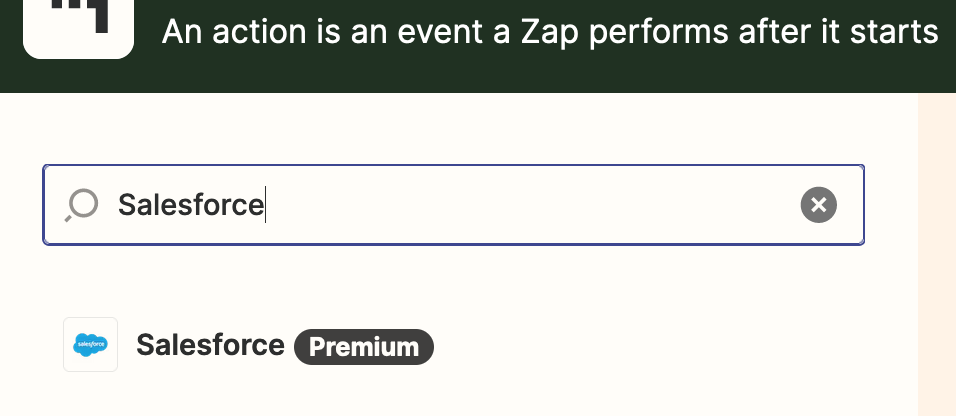This screenshot has width=956, height=416.
Task: Click the cream background beside the search box
Action: pos(890,205)
